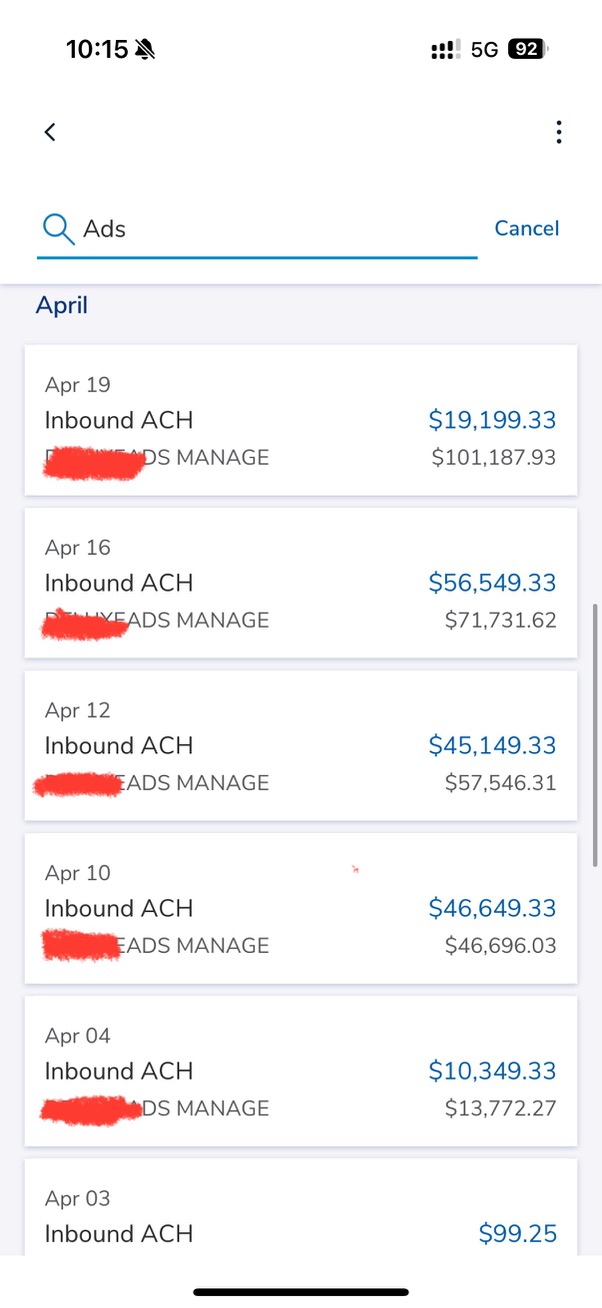Open the Apr 16 Inbound ACH transaction

coord(301,583)
